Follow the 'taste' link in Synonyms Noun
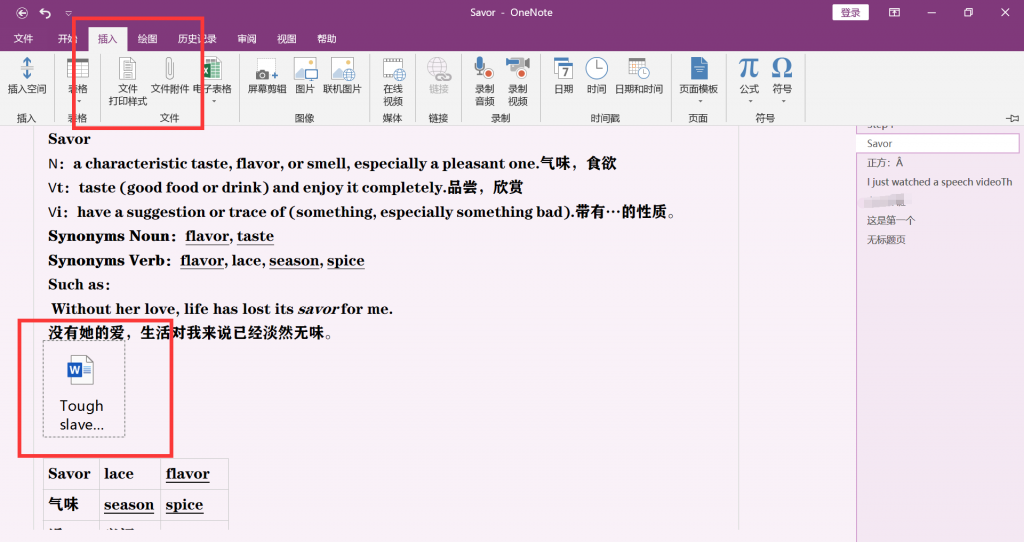Image resolution: width=1024 pixels, height=542 pixels. tap(255, 236)
